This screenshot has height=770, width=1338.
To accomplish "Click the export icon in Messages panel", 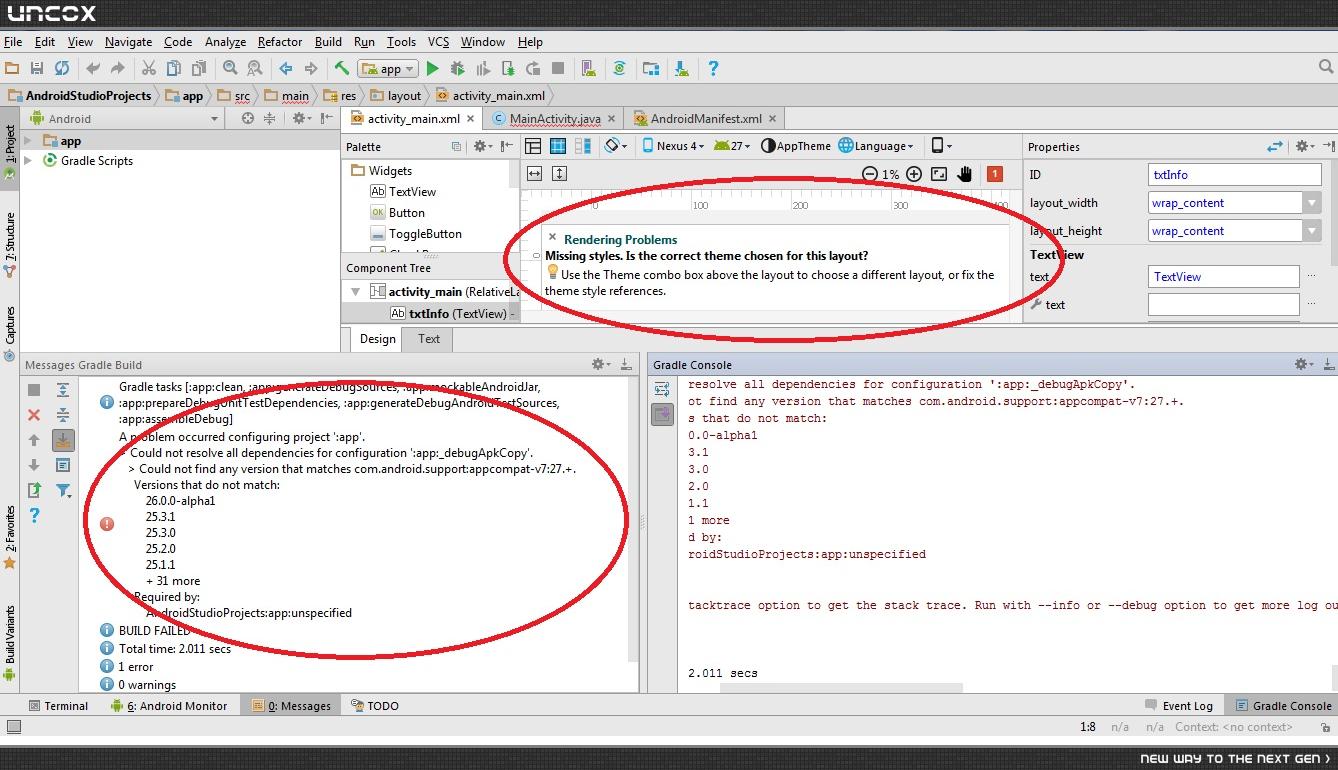I will point(34,490).
